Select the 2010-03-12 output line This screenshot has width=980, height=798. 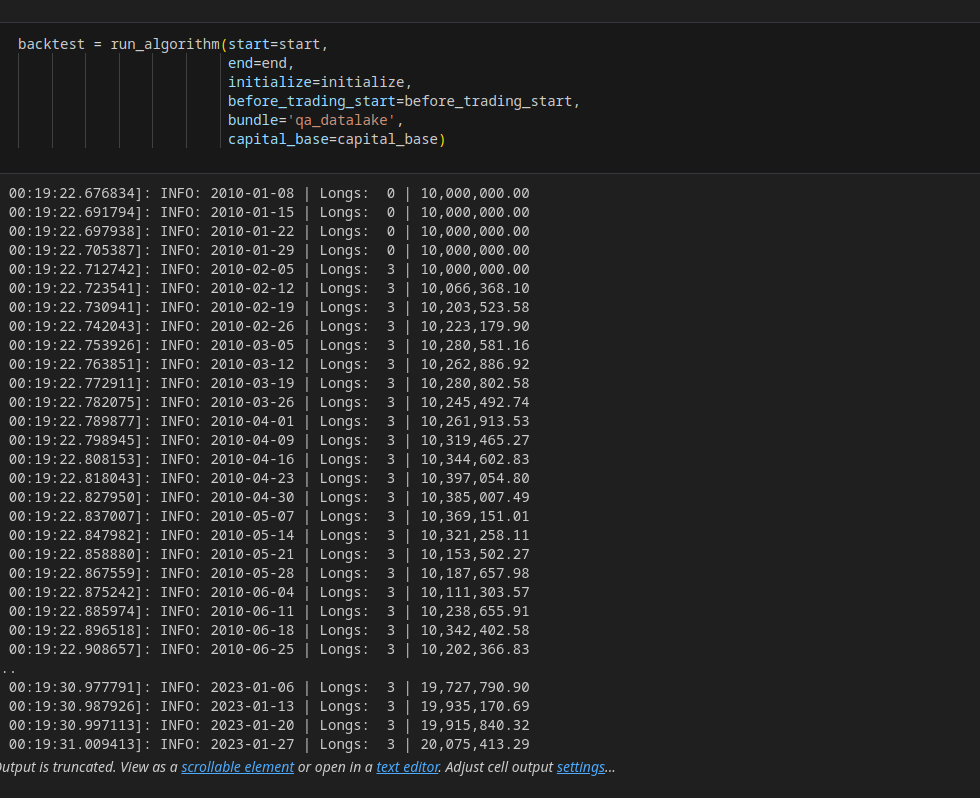pyautogui.click(x=269, y=364)
